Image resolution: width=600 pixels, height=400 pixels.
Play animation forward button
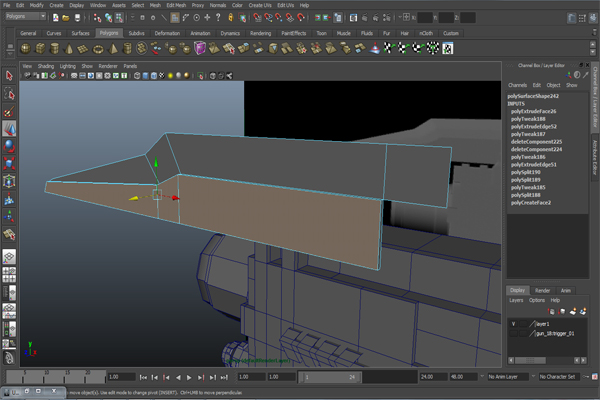tap(189, 377)
